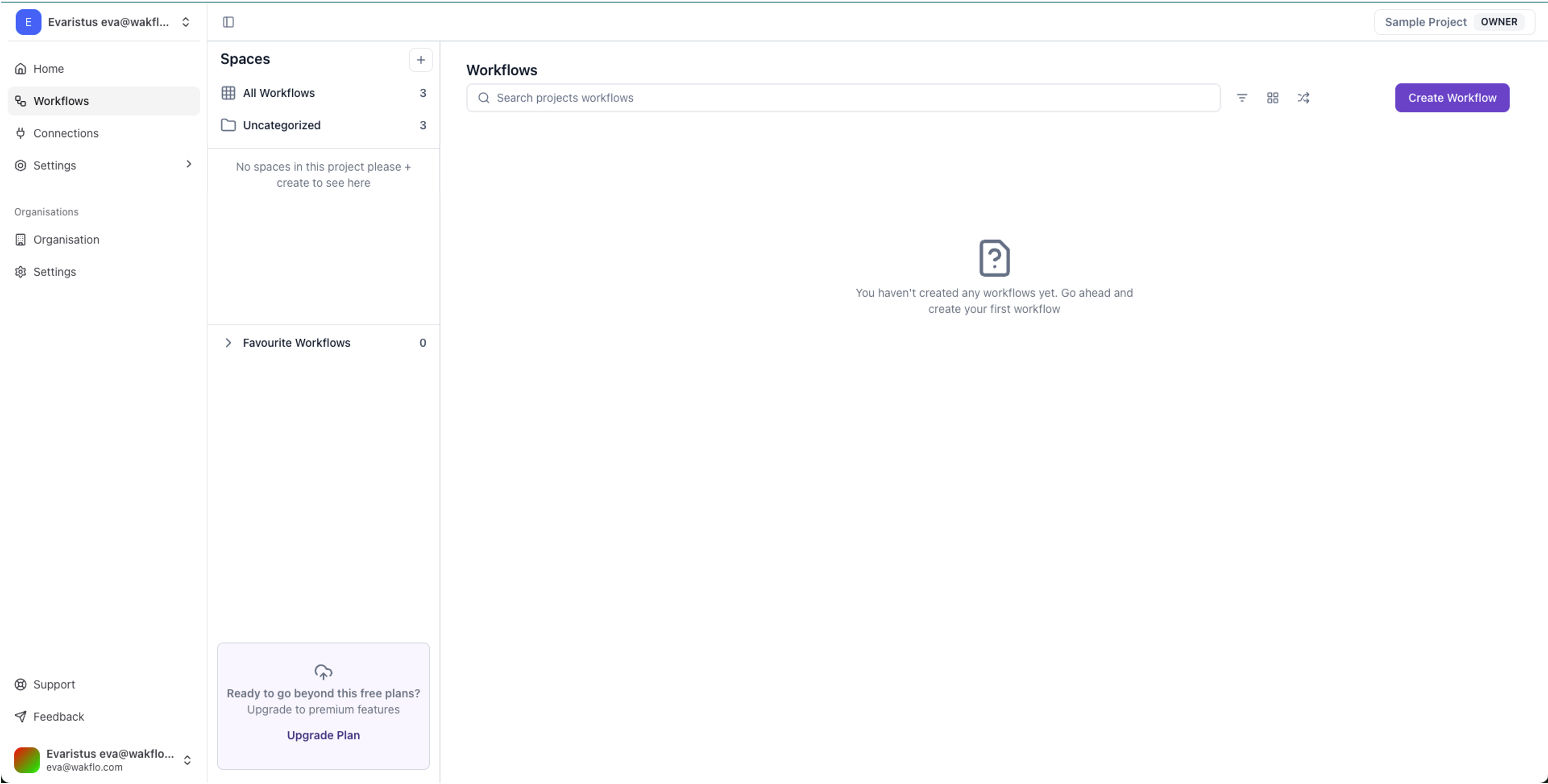Switch to grid view icon
This screenshot has width=1548, height=784.
tap(1272, 98)
